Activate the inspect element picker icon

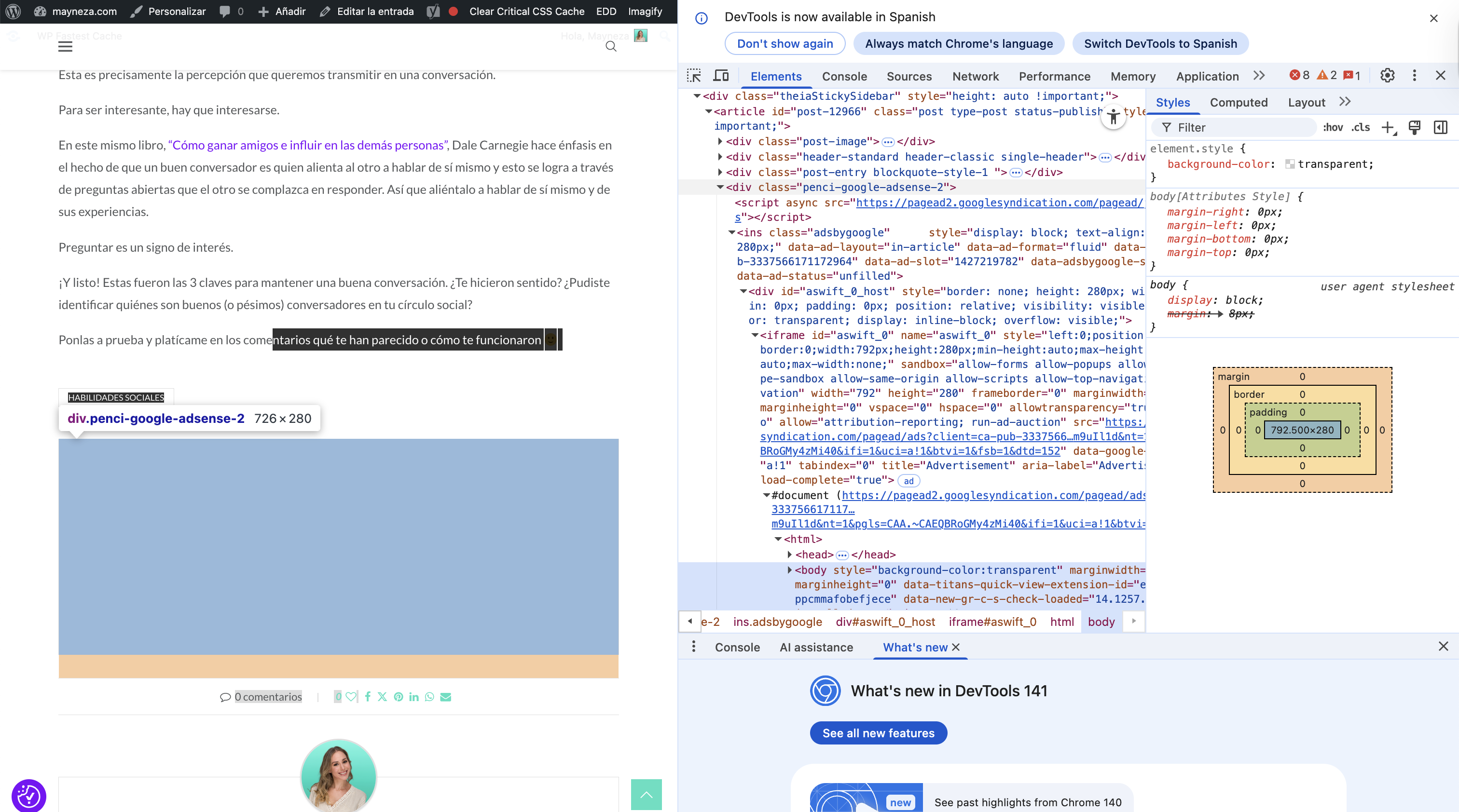[x=694, y=76]
